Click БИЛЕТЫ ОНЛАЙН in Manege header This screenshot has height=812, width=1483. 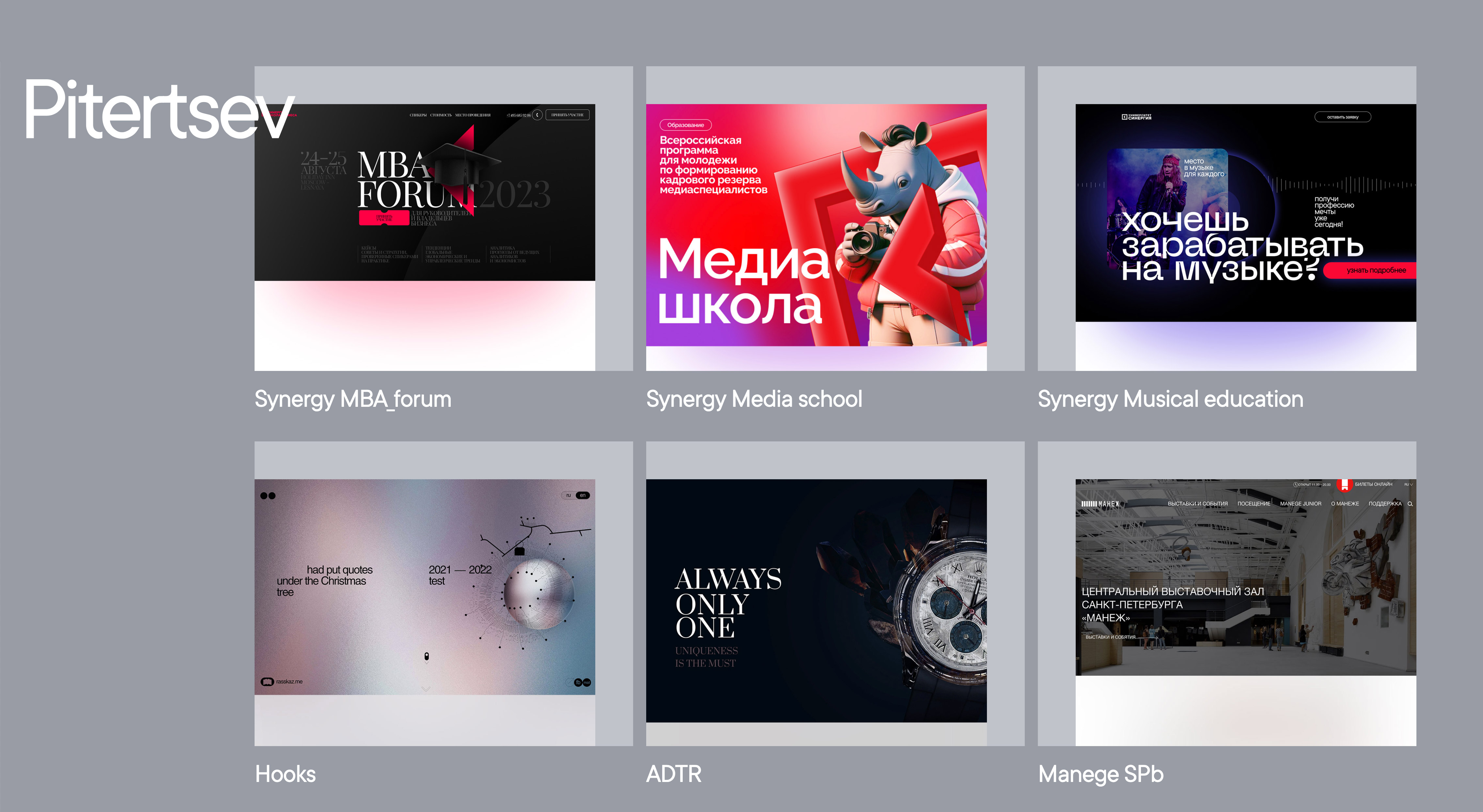[1374, 484]
